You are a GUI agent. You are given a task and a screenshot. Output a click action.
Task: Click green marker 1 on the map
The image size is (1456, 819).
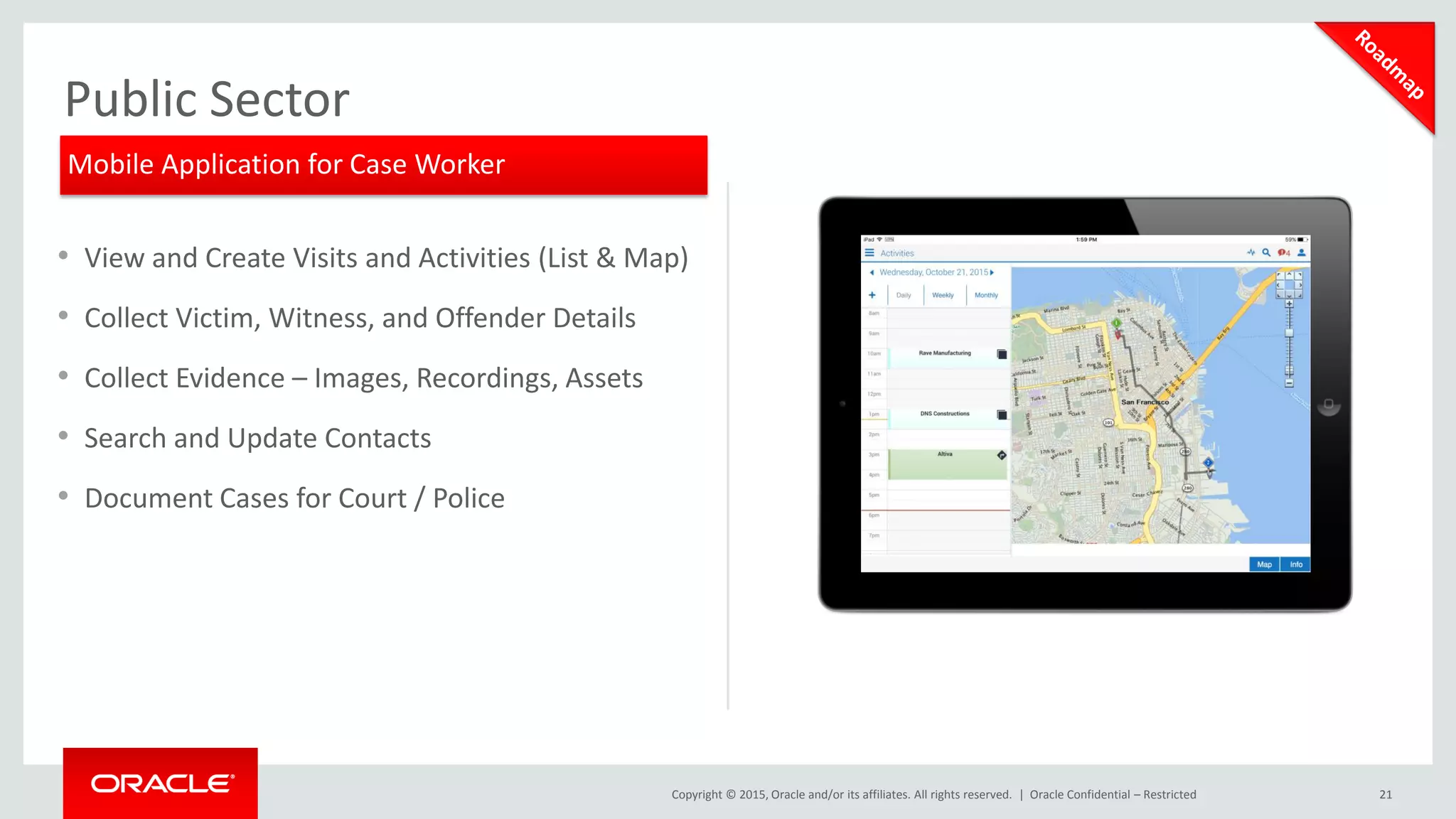pyautogui.click(x=1117, y=323)
